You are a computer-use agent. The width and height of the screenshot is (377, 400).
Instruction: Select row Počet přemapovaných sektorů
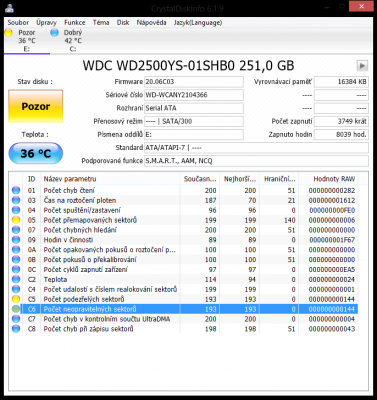pos(184,220)
